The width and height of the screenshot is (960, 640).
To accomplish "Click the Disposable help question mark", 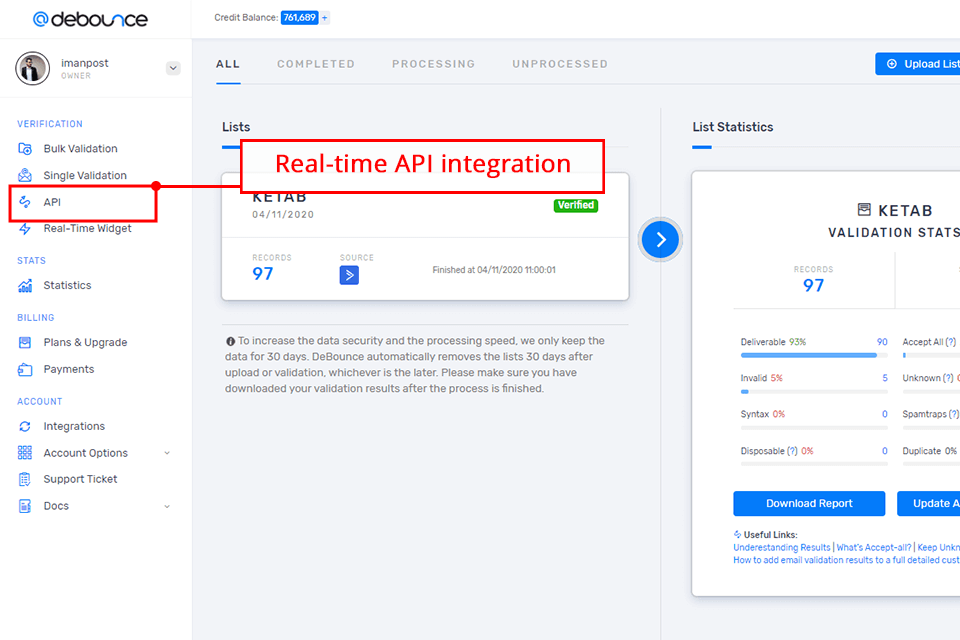I will pyautogui.click(x=792, y=451).
